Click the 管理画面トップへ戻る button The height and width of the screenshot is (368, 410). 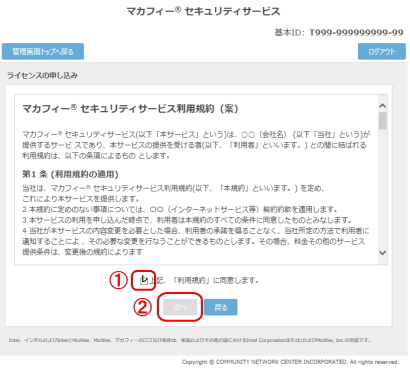tap(43, 51)
